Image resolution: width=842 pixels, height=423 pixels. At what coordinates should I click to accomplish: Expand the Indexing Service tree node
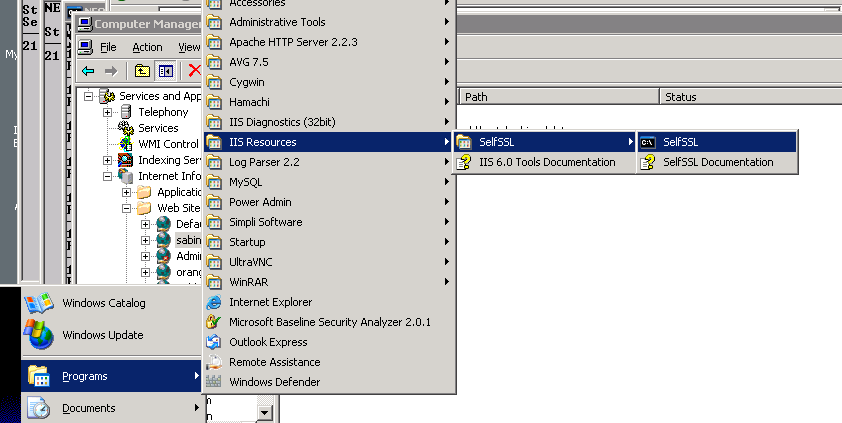[108, 160]
